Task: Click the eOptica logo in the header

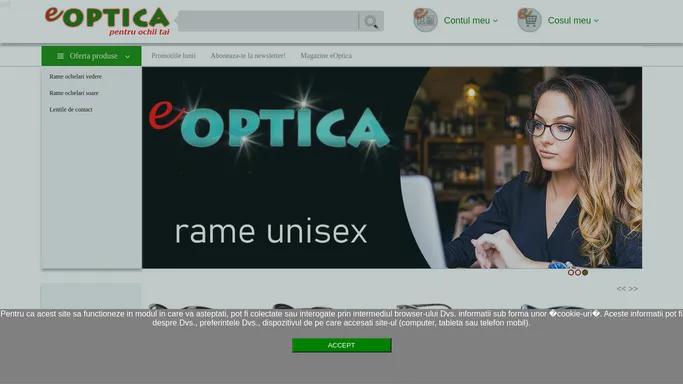Action: pos(107,21)
